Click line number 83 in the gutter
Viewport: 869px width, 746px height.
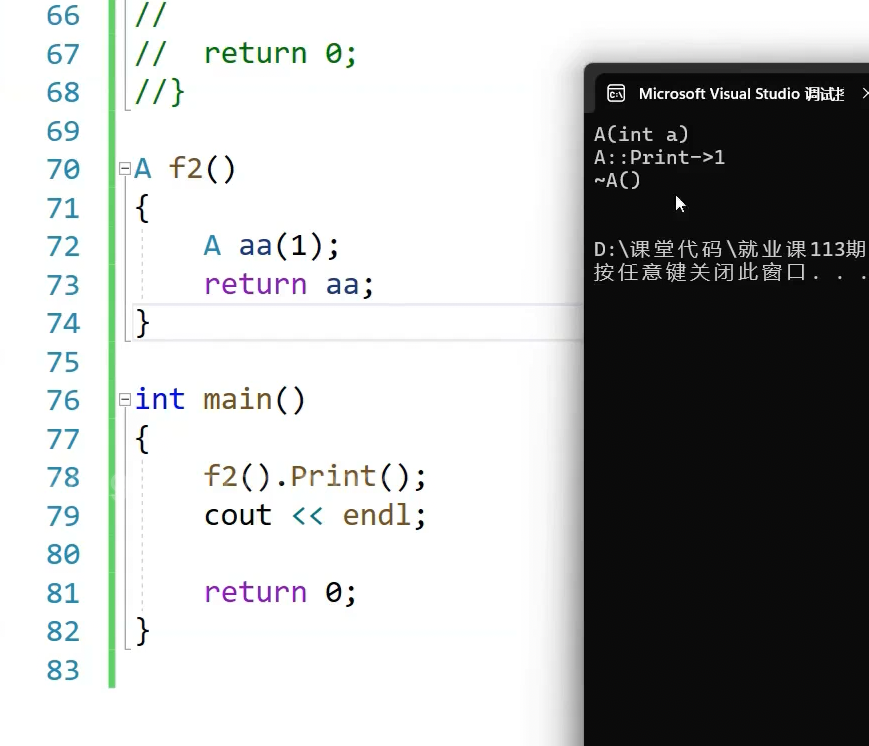point(63,671)
